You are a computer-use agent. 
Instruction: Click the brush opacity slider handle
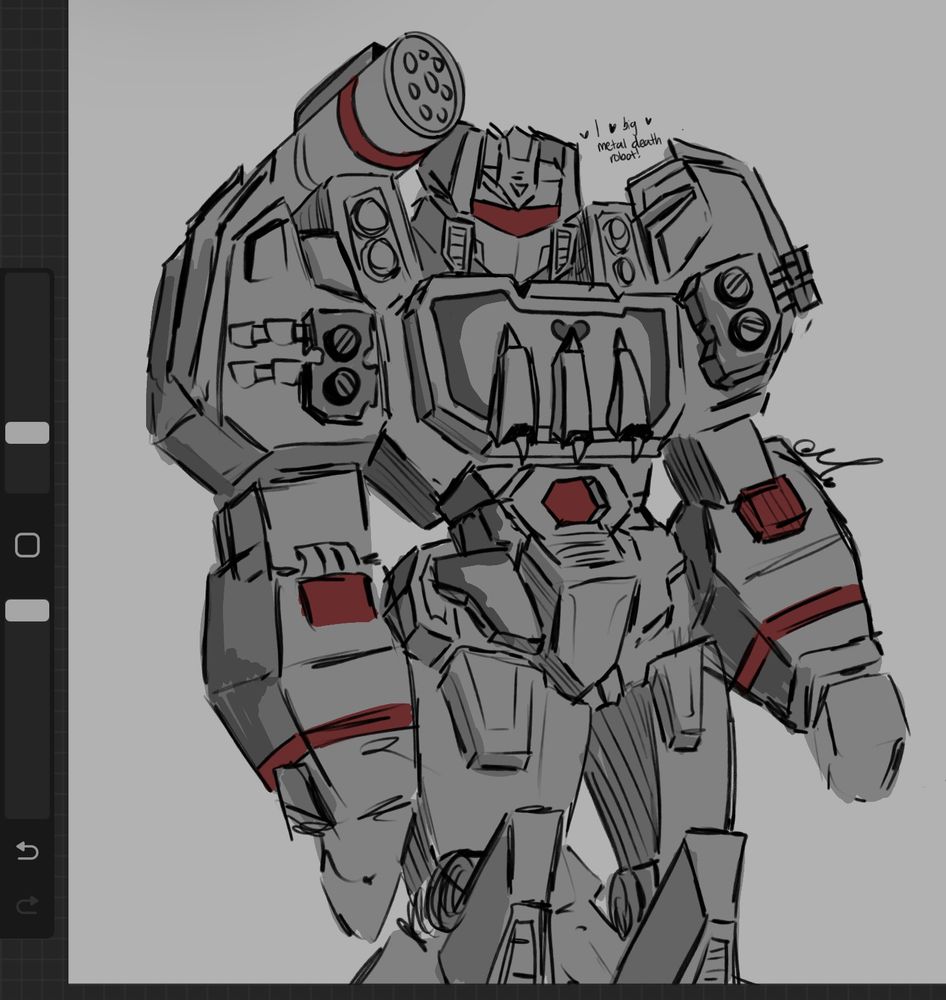tap(27, 610)
